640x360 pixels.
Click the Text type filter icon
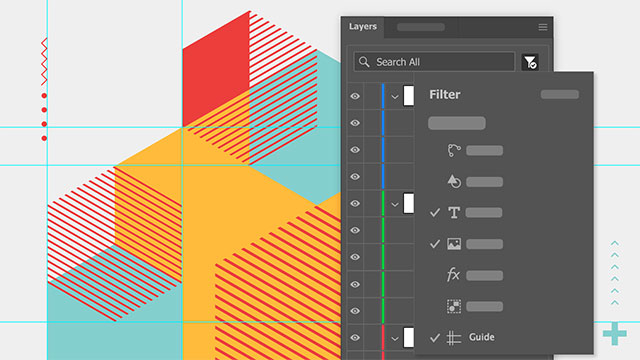pyautogui.click(x=454, y=213)
